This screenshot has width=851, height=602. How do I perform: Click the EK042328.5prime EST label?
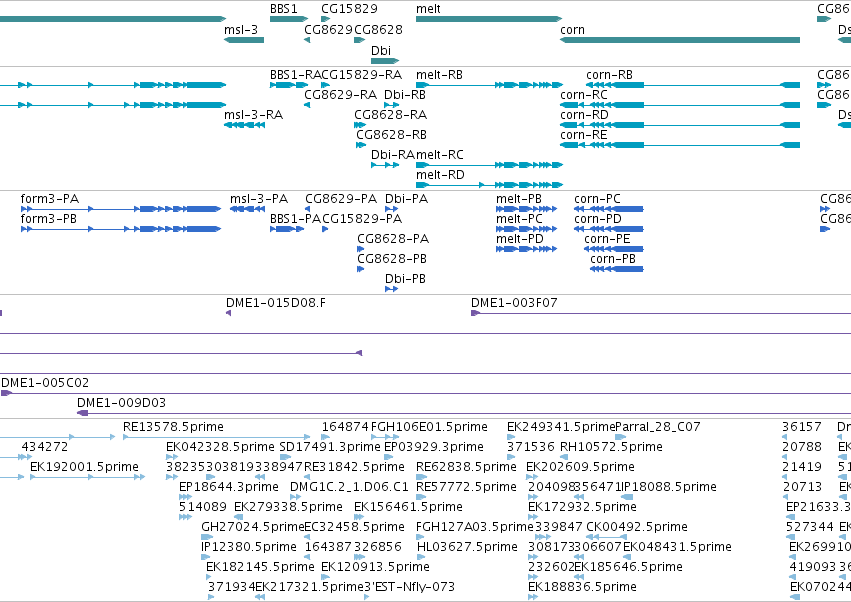[220, 447]
